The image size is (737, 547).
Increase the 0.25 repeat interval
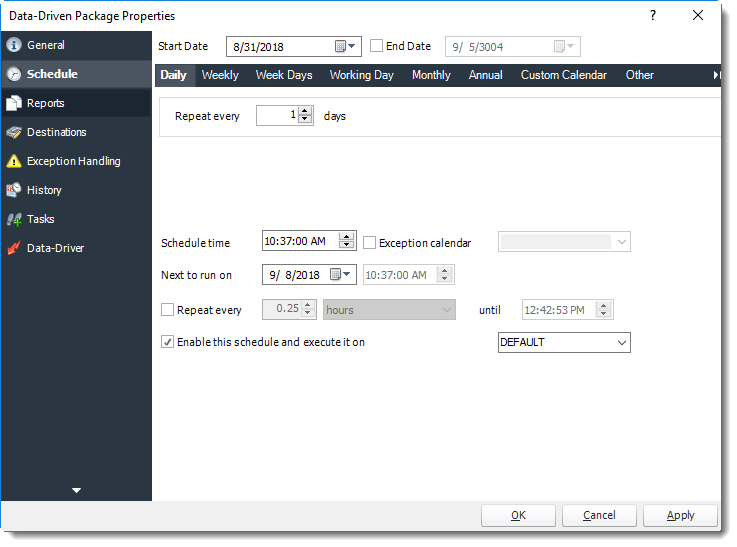pyautogui.click(x=308, y=305)
